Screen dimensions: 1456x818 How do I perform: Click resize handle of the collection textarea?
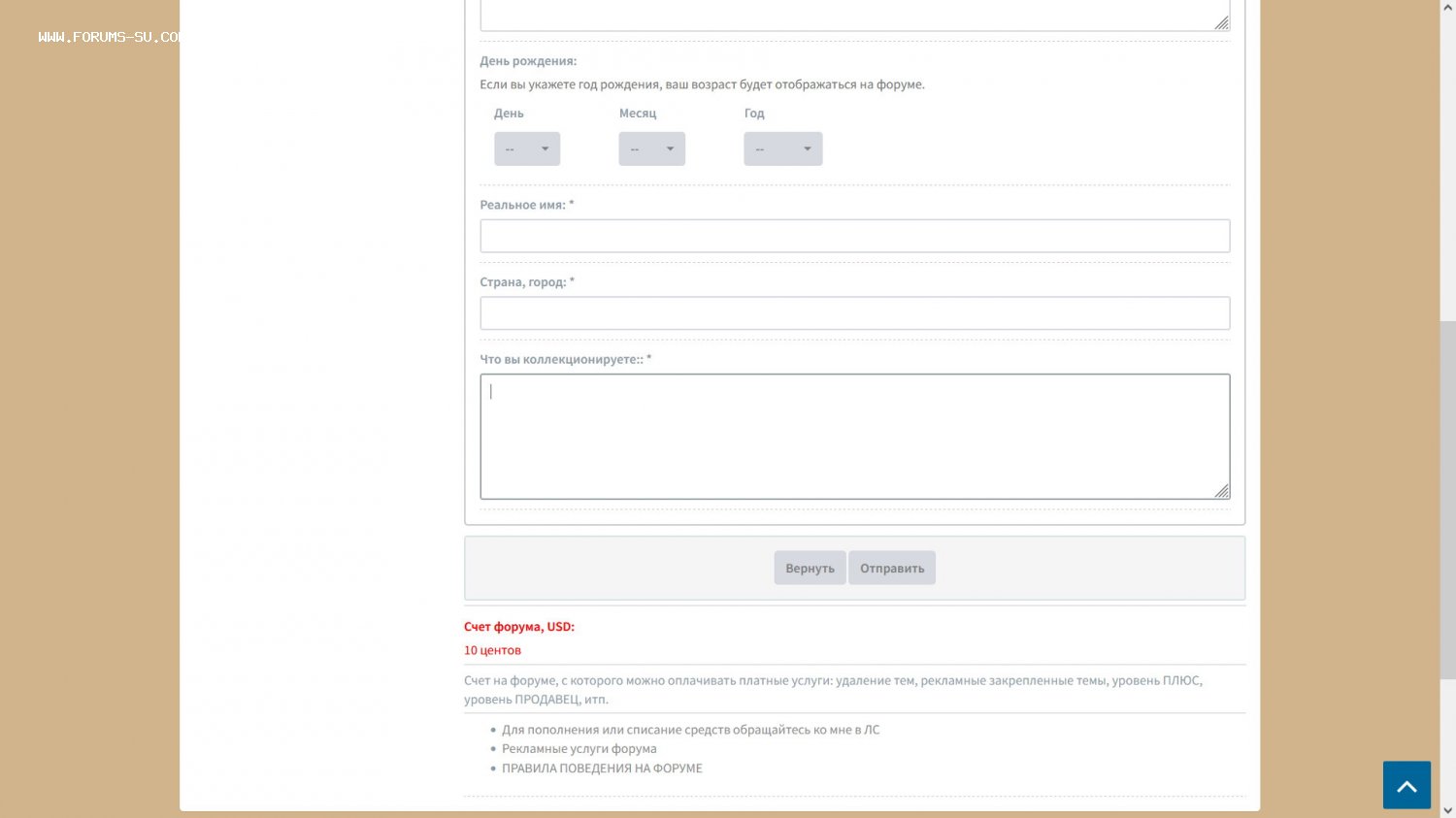1222,491
